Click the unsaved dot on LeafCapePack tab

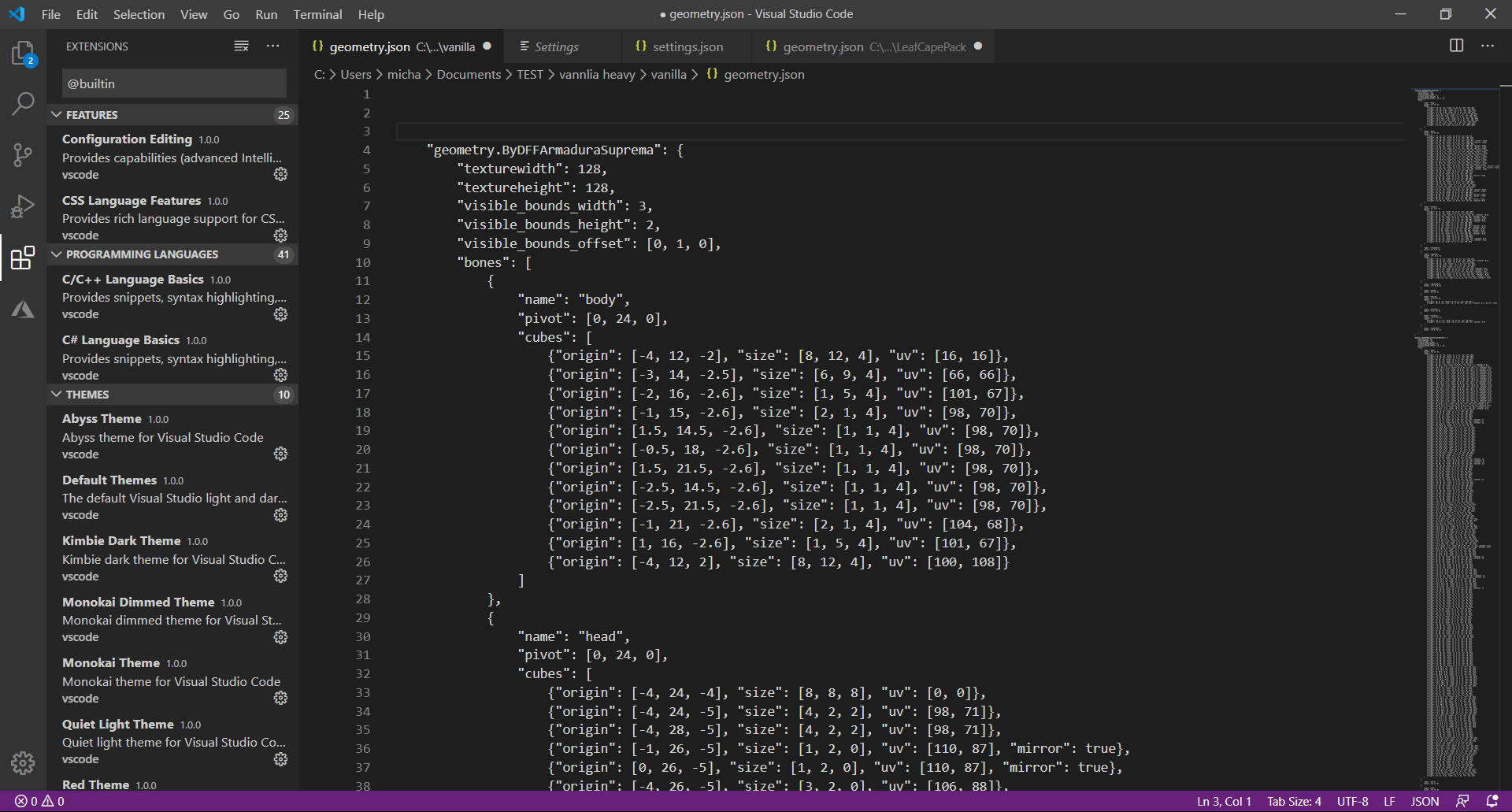click(978, 46)
